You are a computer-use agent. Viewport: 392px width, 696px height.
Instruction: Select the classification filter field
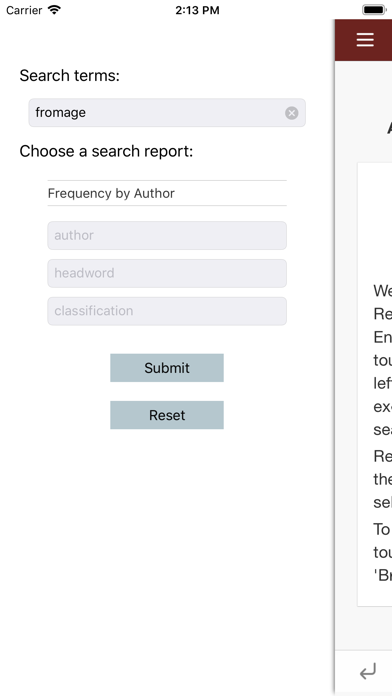pyautogui.click(x=167, y=311)
